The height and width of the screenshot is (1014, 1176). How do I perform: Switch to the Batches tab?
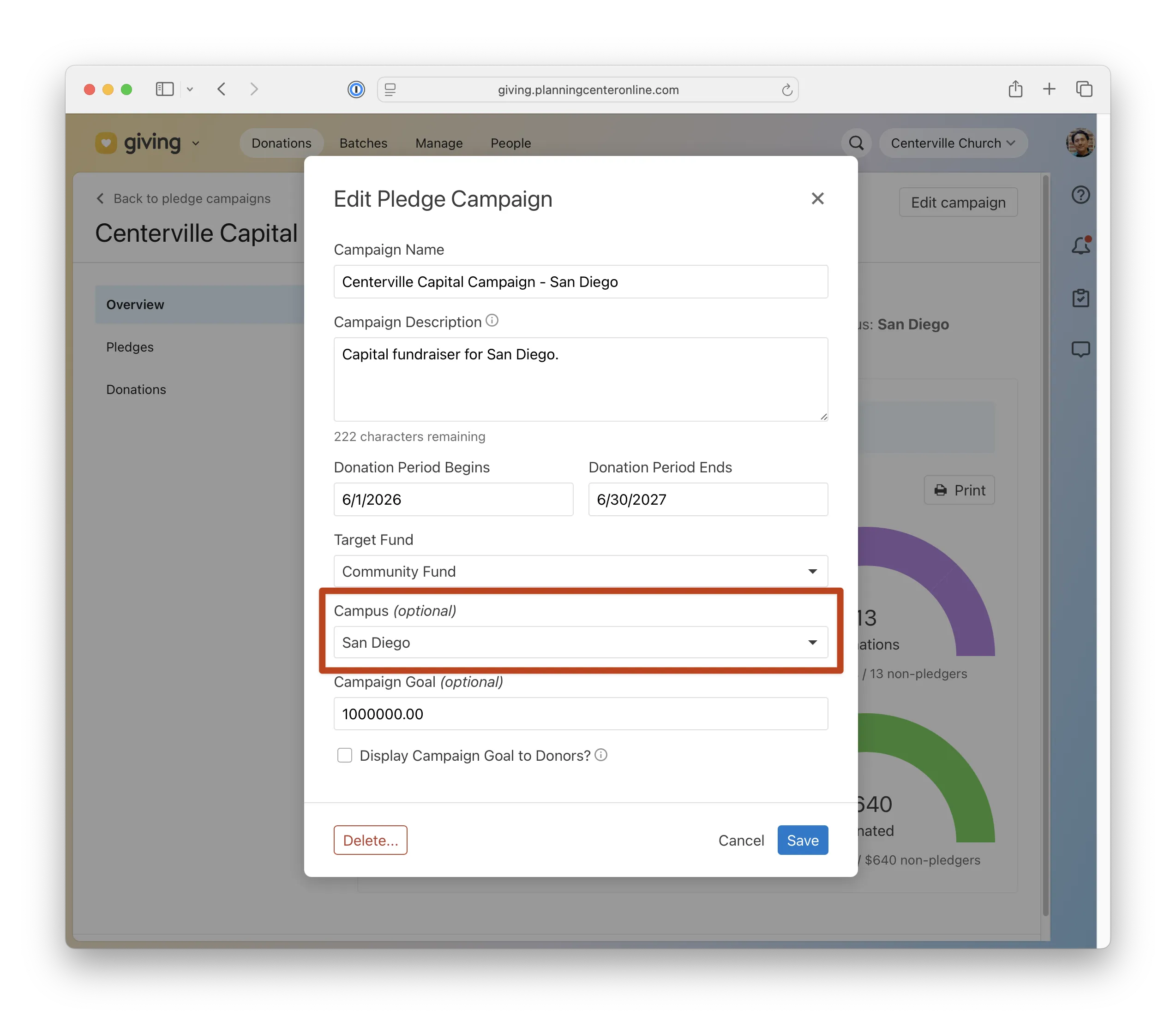pos(363,143)
